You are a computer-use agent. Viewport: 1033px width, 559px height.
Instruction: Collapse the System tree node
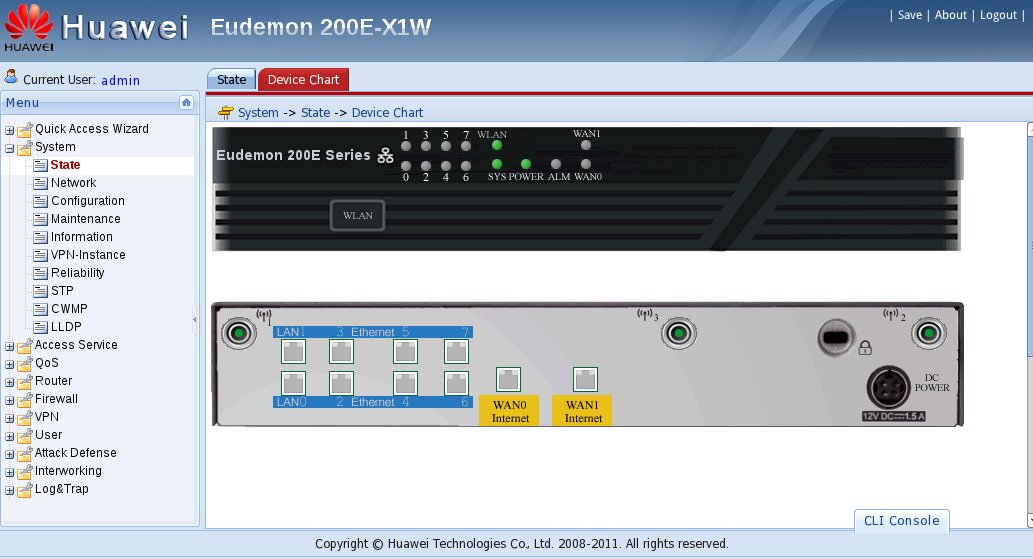[x=10, y=148]
